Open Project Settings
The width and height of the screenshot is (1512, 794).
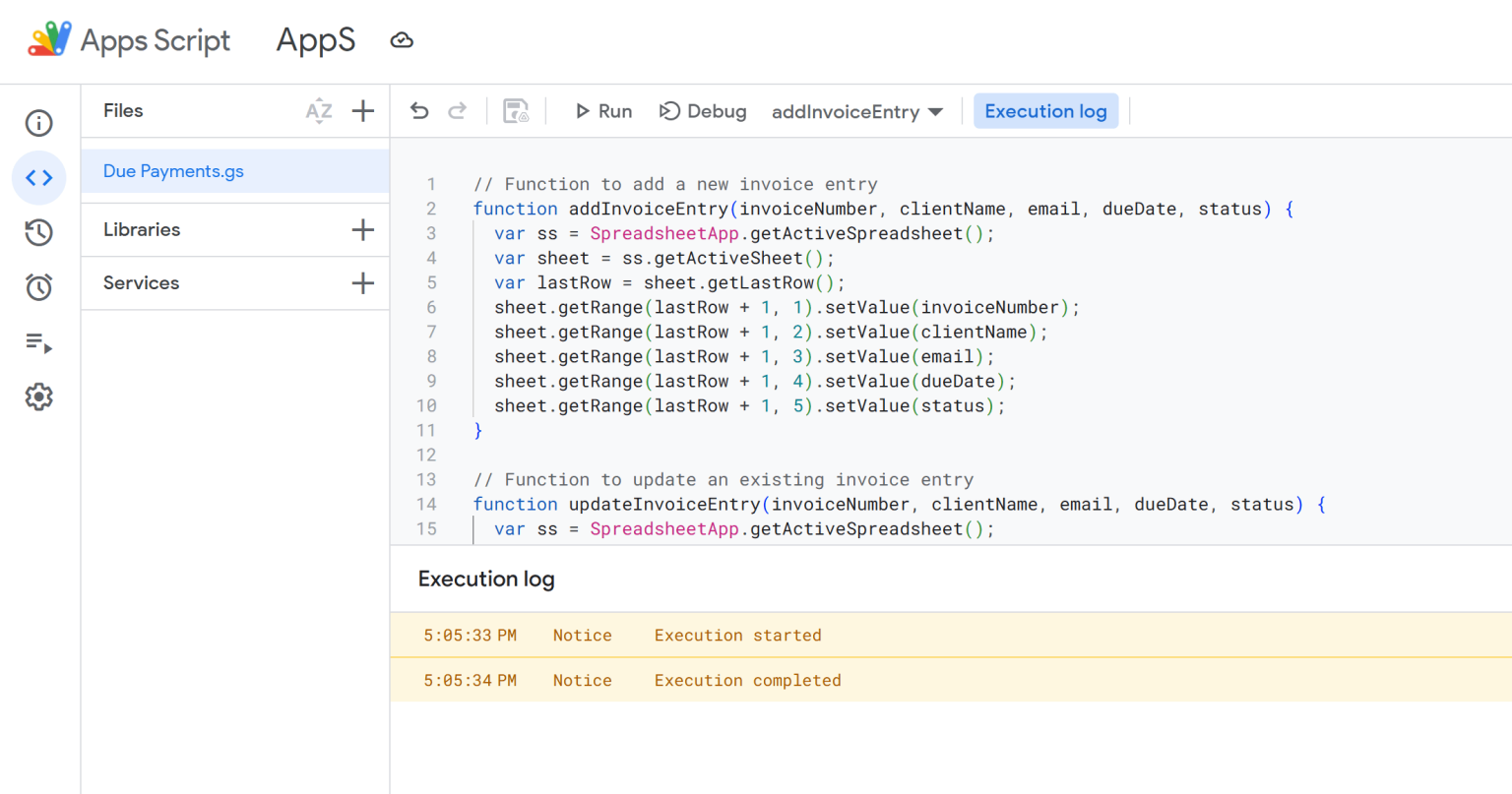point(38,397)
